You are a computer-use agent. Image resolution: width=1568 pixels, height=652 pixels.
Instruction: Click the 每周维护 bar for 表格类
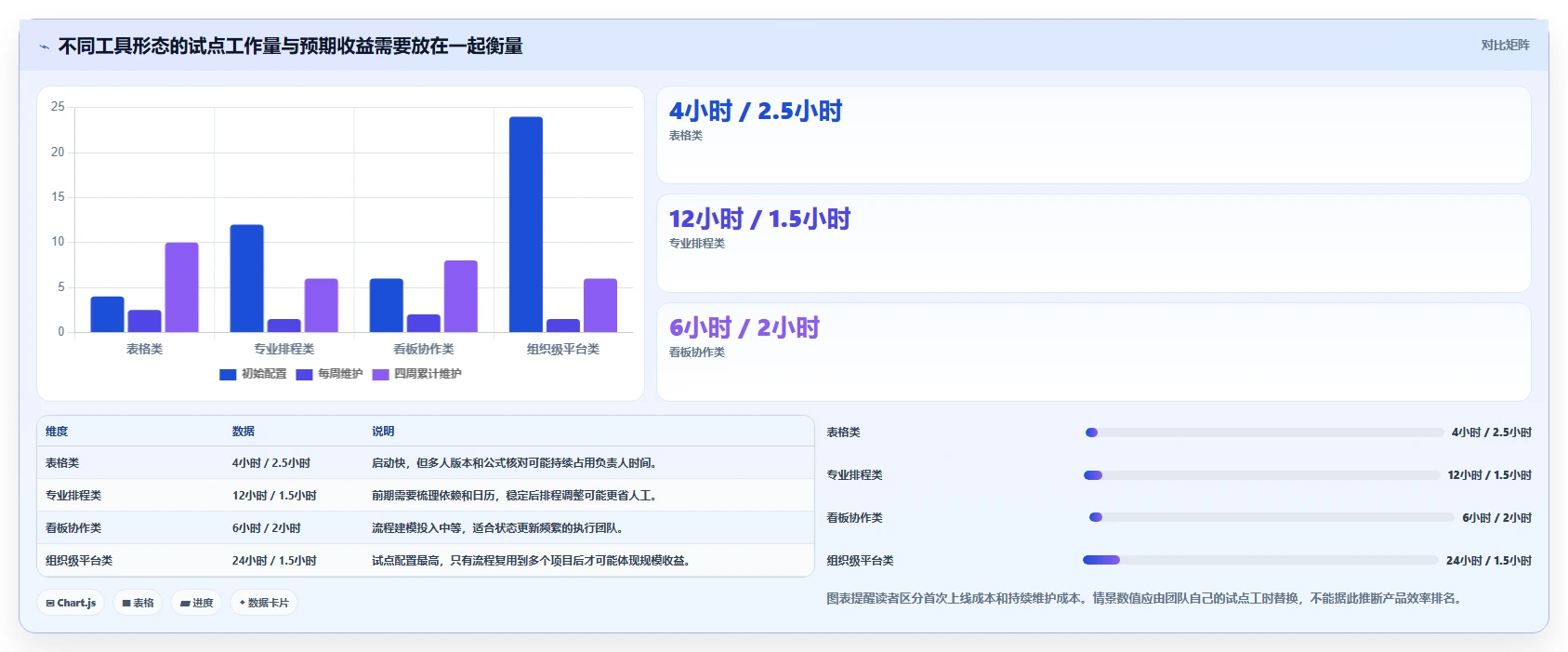click(145, 321)
